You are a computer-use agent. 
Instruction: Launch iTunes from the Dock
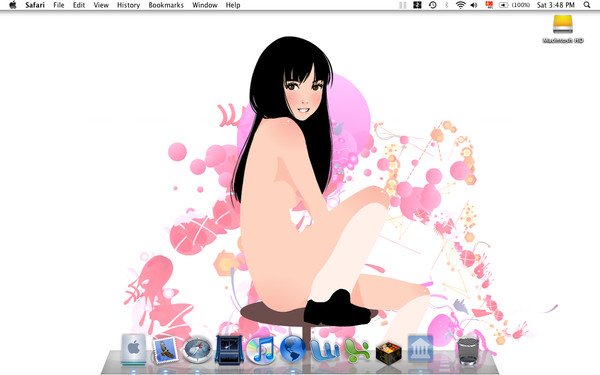pyautogui.click(x=261, y=349)
